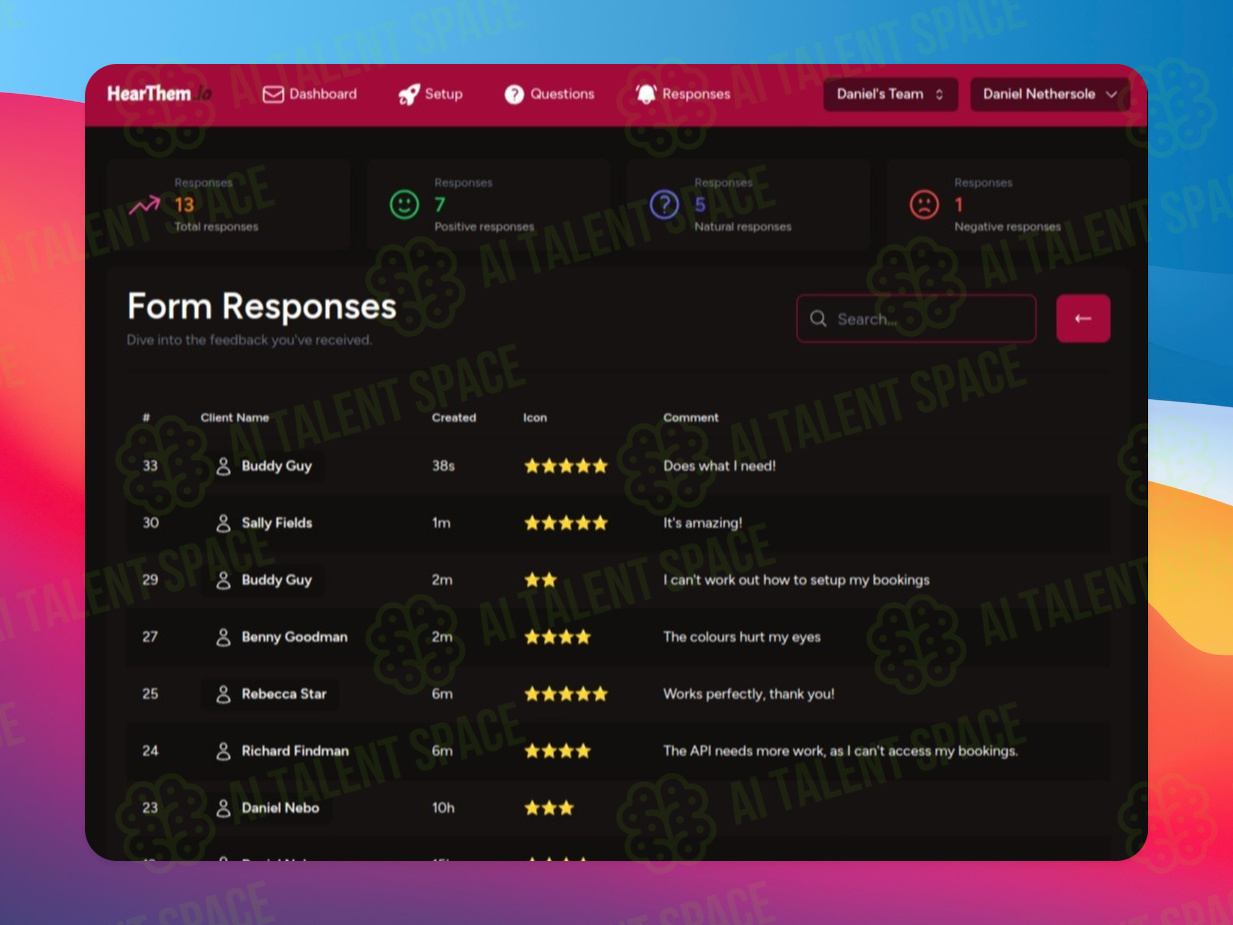Open Richard Findman client chip
Screen dimensions: 1233x925
(x=282, y=751)
